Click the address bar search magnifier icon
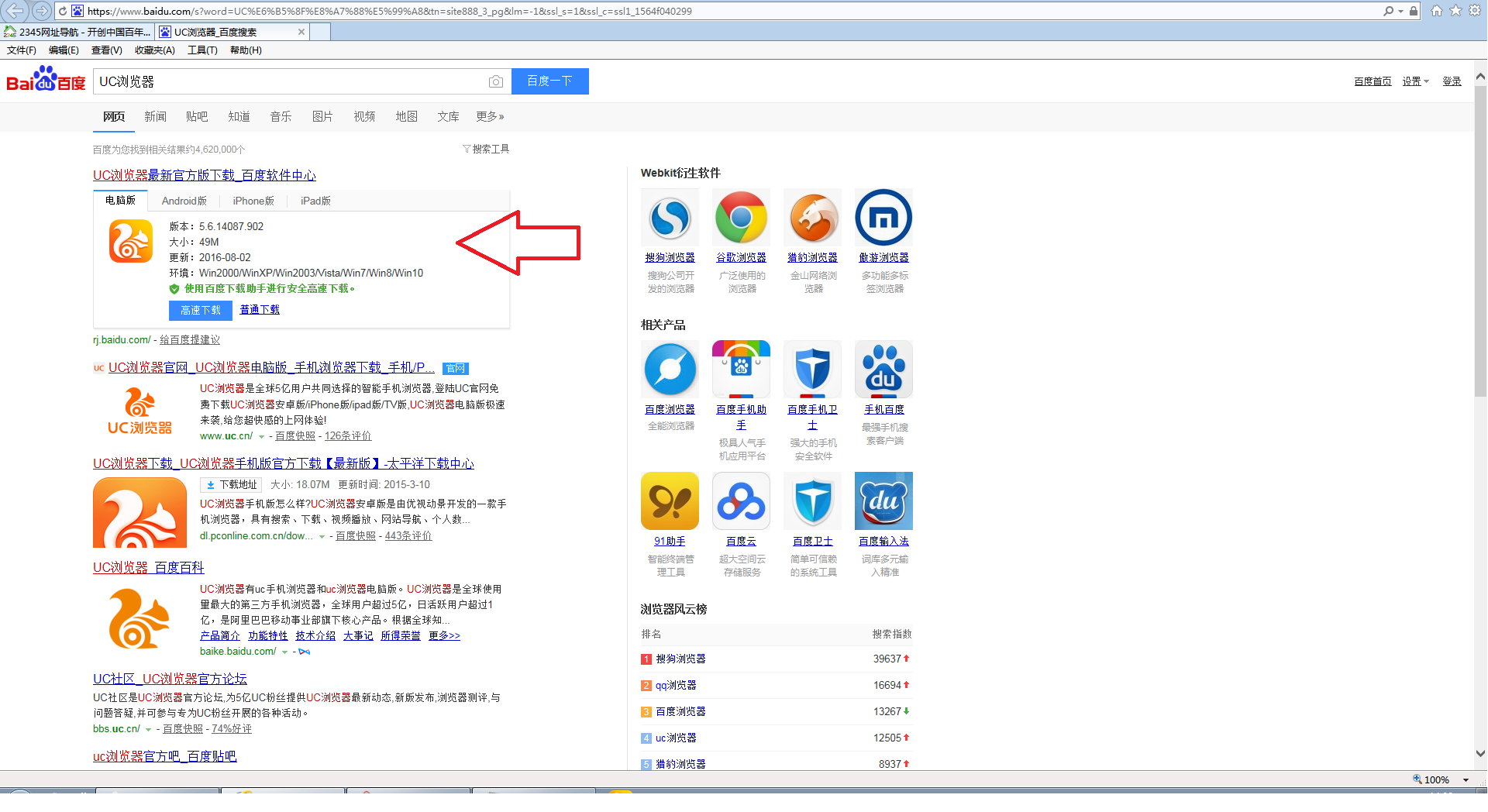This screenshot has height=812, width=1488. [1388, 11]
